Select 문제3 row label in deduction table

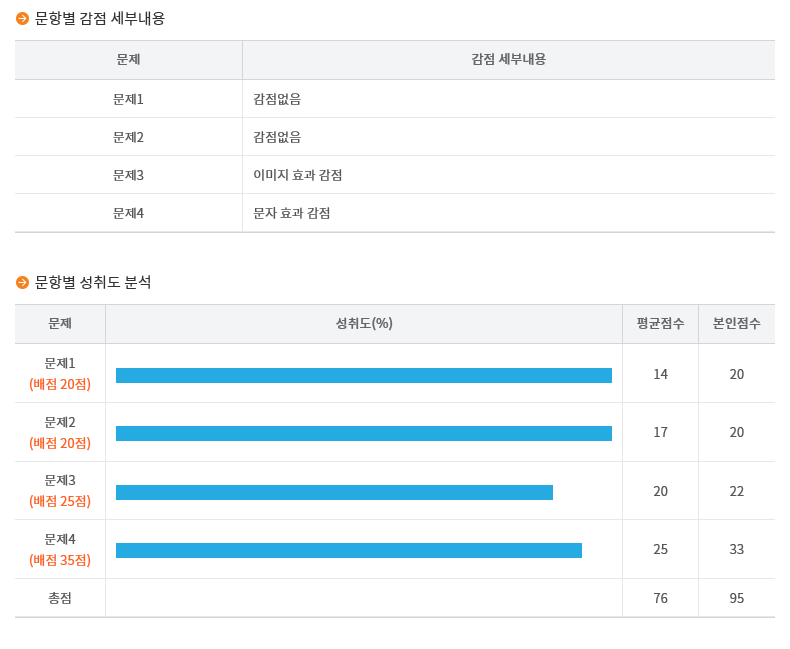pos(128,175)
